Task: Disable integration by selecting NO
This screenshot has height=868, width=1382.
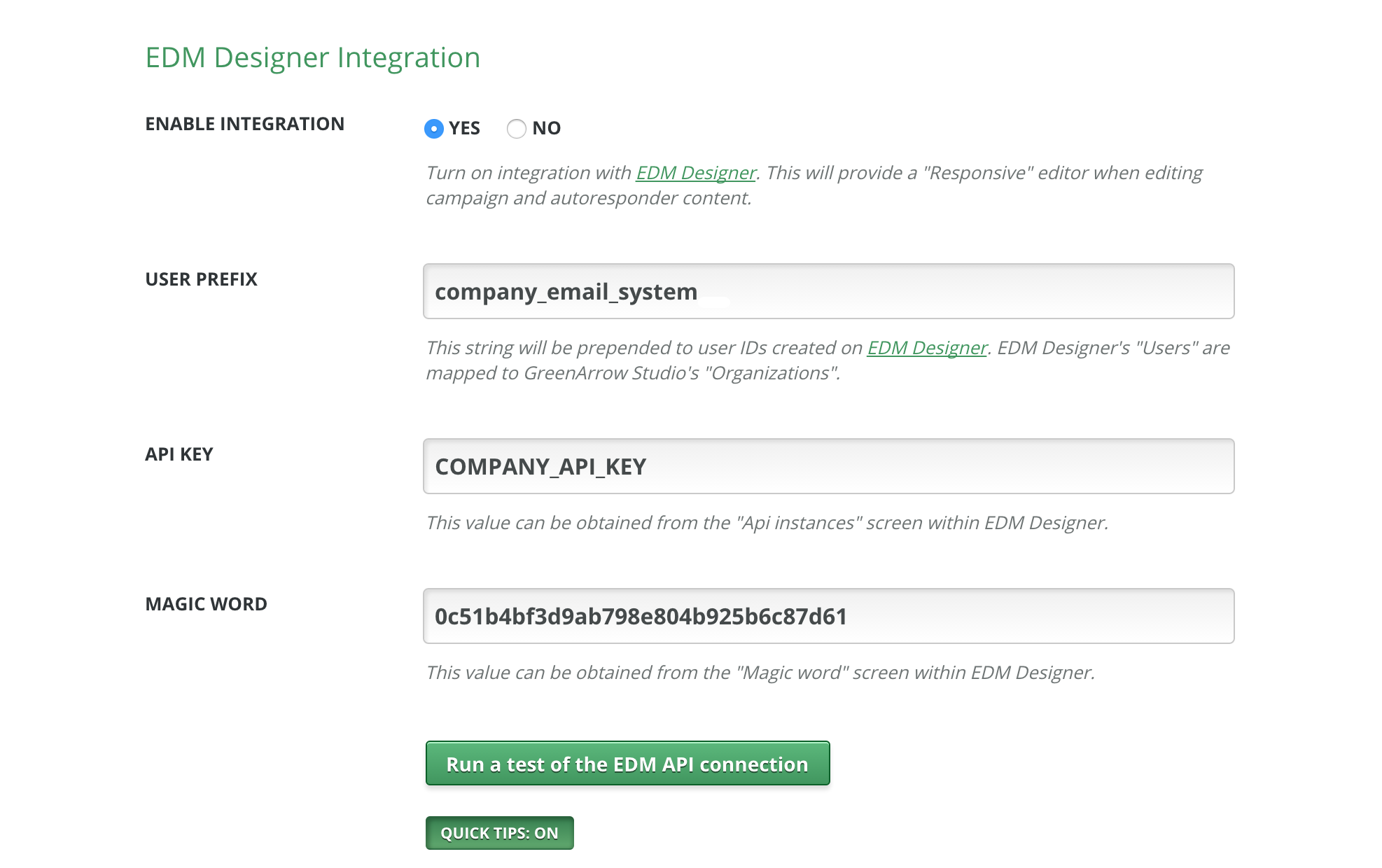Action: pyautogui.click(x=517, y=128)
